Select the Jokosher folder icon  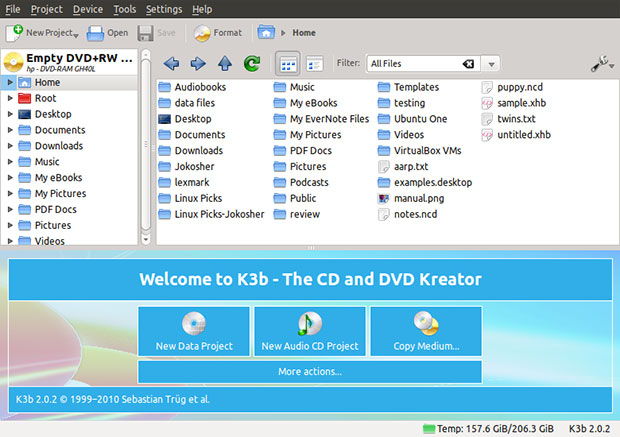[x=164, y=166]
